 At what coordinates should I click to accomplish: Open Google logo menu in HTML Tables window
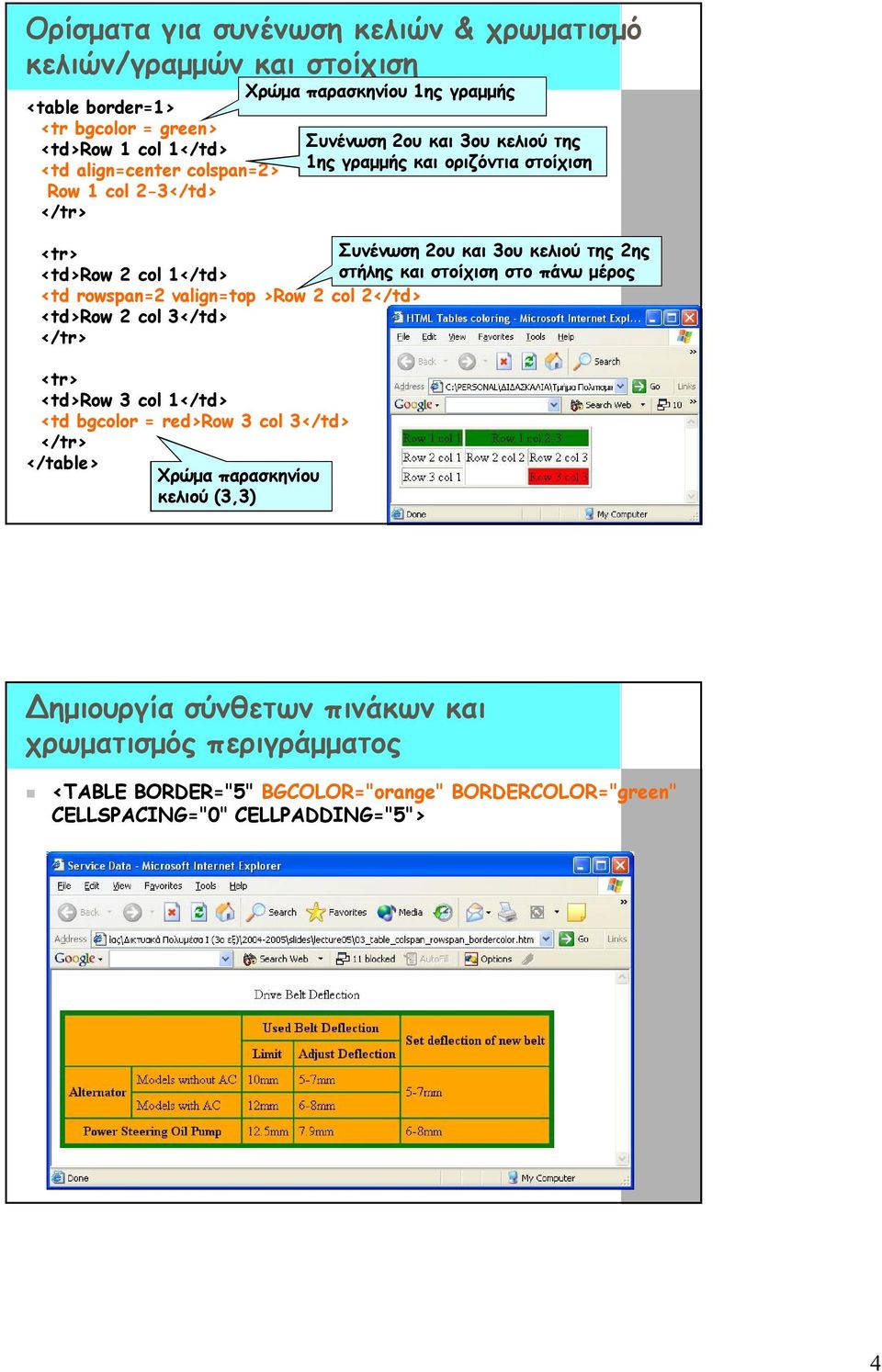tap(417, 405)
